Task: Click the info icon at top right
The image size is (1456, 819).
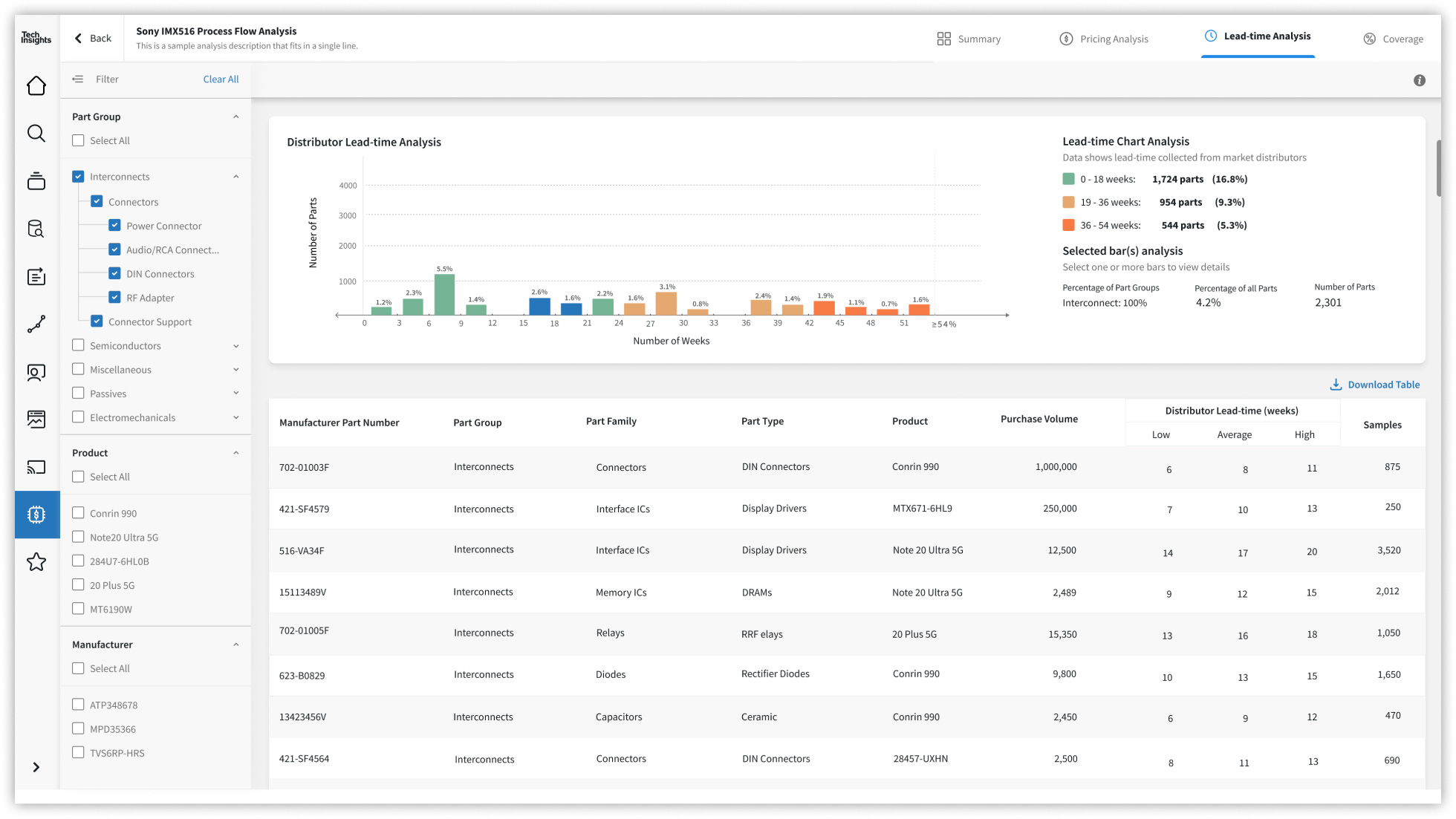Action: (x=1420, y=80)
